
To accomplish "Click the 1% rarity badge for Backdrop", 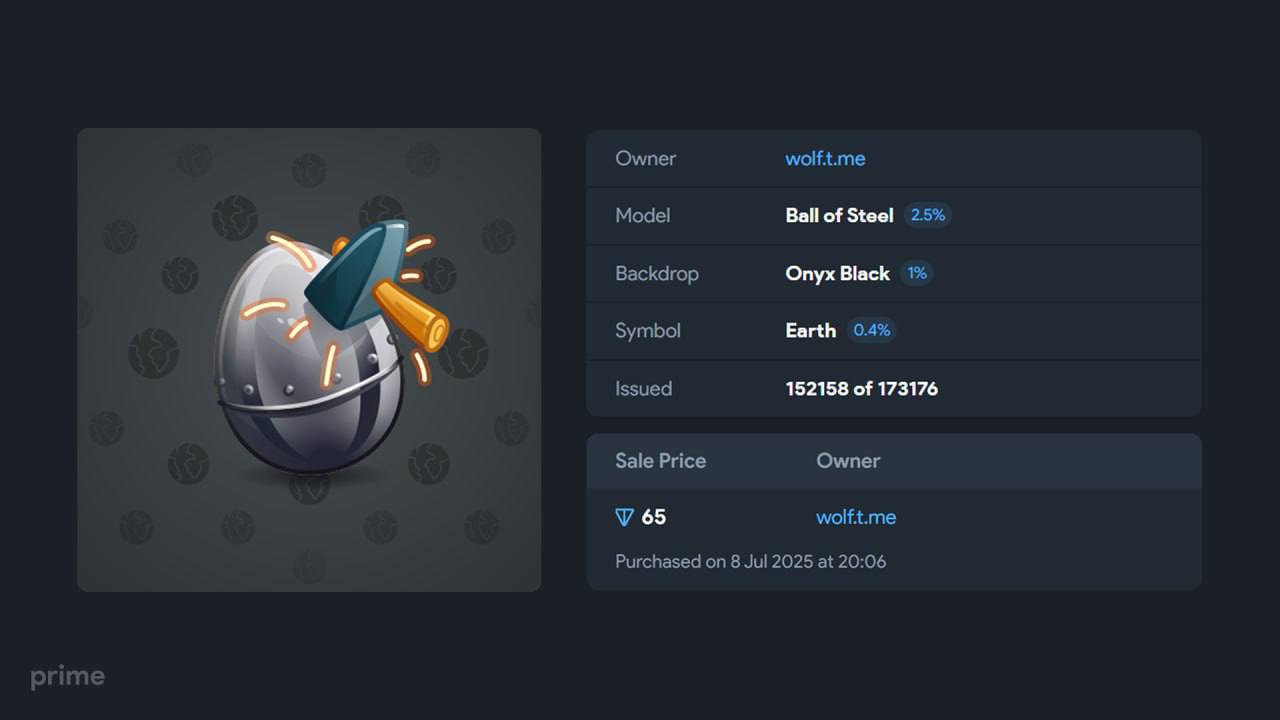I will (x=917, y=273).
